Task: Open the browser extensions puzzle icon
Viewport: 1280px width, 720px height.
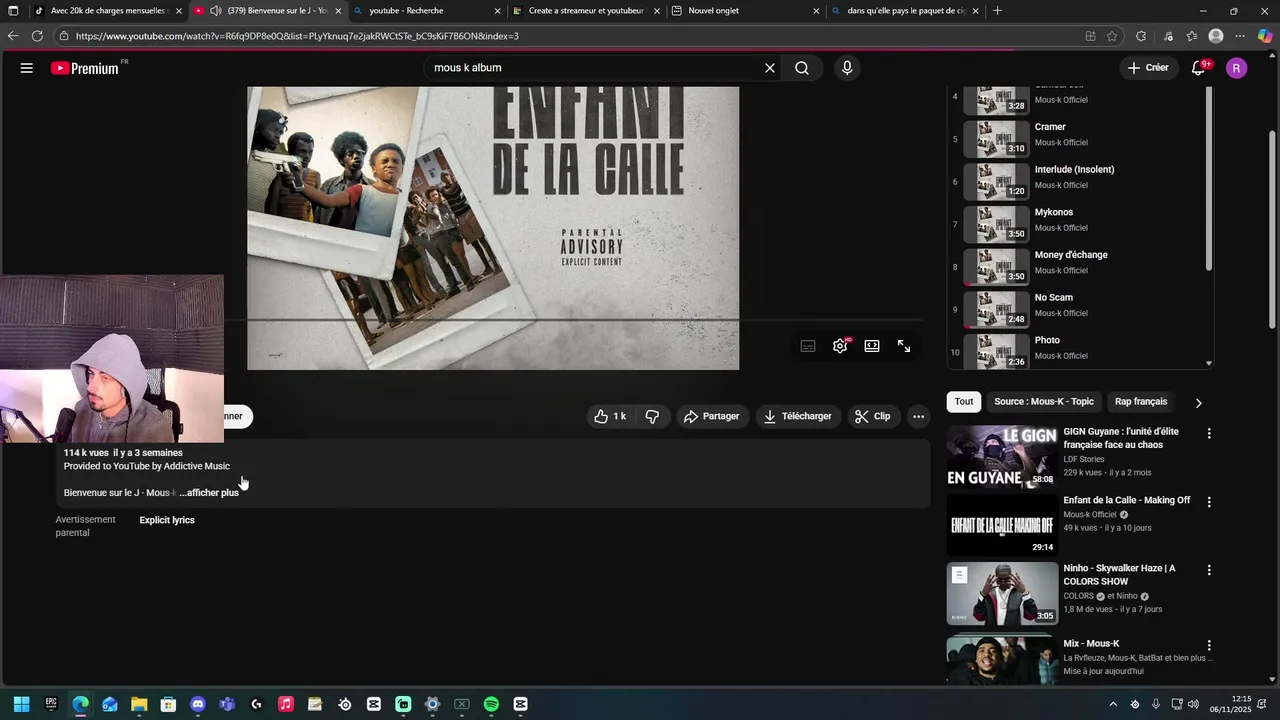Action: (1141, 36)
